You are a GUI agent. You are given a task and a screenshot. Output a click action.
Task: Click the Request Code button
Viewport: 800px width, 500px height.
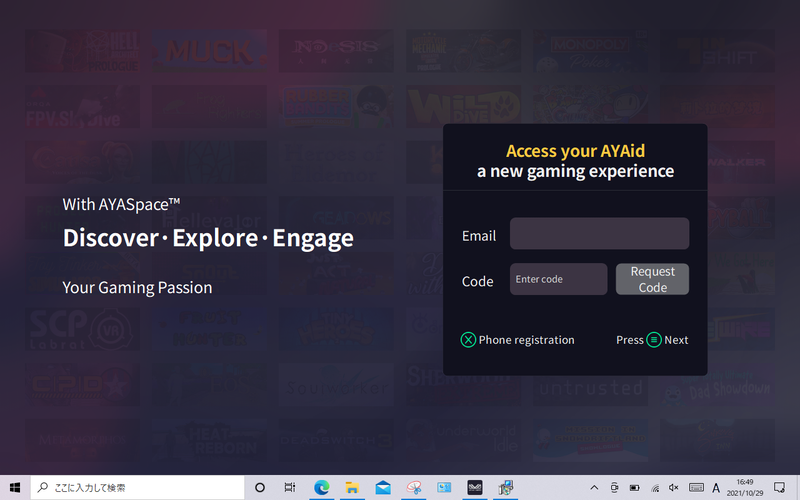653,279
